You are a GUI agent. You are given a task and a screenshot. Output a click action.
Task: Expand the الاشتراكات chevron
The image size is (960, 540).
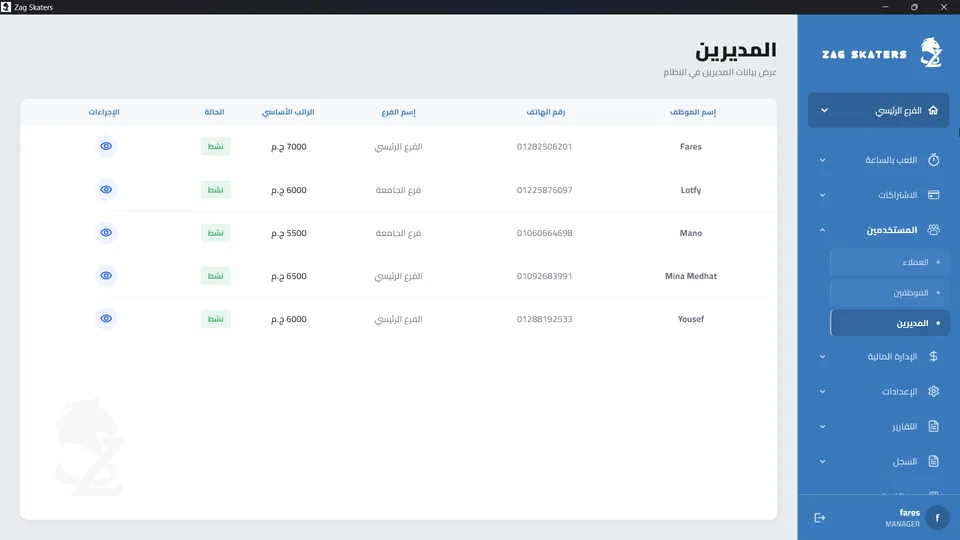[x=822, y=195]
